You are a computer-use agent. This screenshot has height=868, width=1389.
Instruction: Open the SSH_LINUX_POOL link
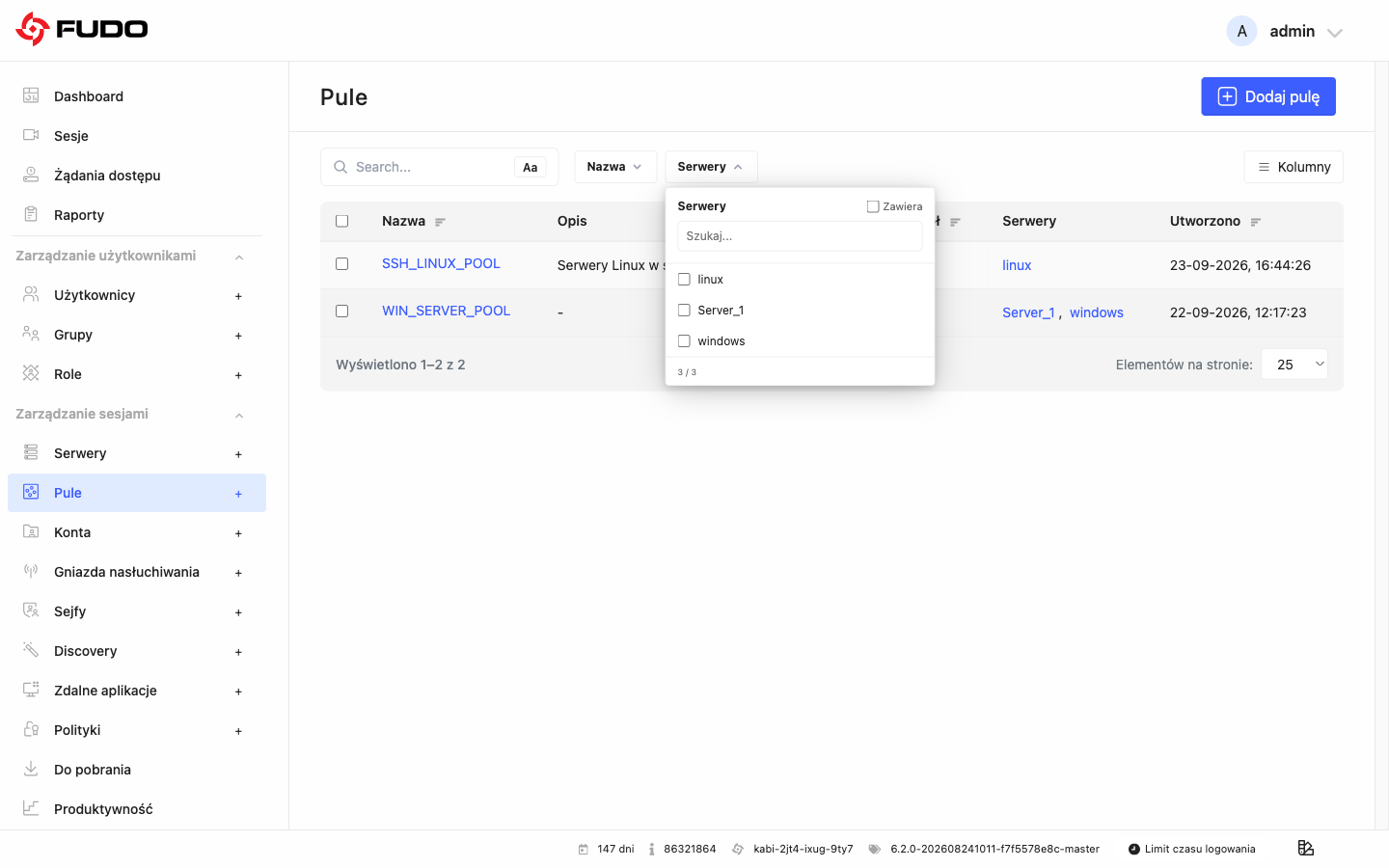(441, 263)
